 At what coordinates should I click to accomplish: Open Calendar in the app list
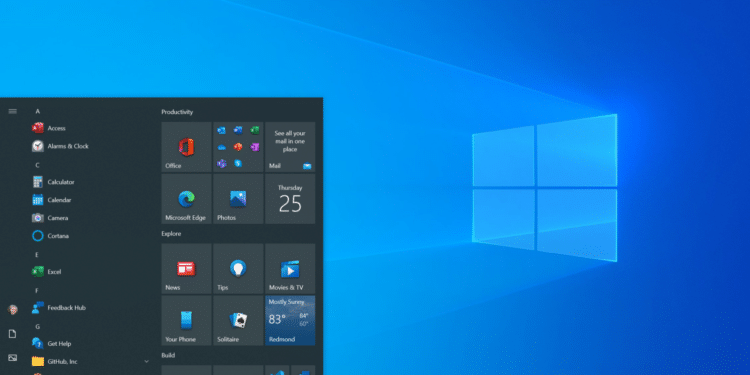(x=52, y=200)
